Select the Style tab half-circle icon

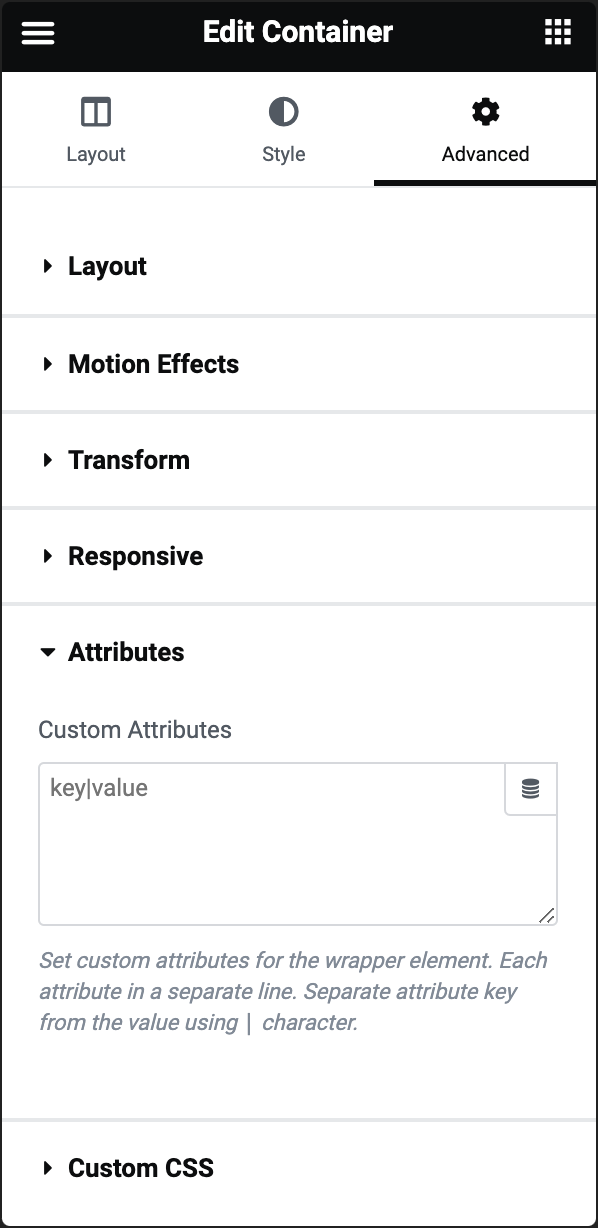pyautogui.click(x=284, y=112)
